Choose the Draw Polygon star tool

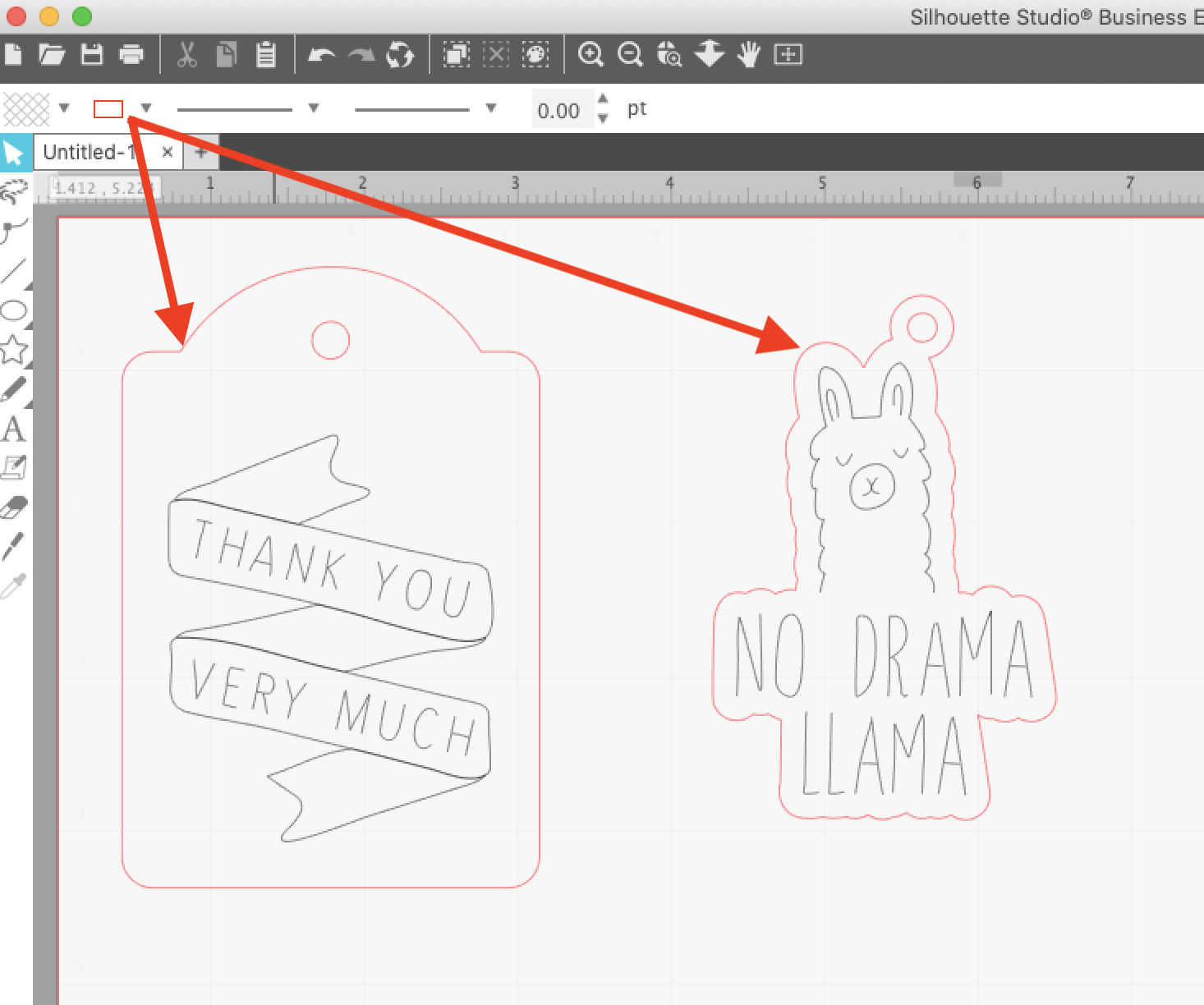pos(11,349)
